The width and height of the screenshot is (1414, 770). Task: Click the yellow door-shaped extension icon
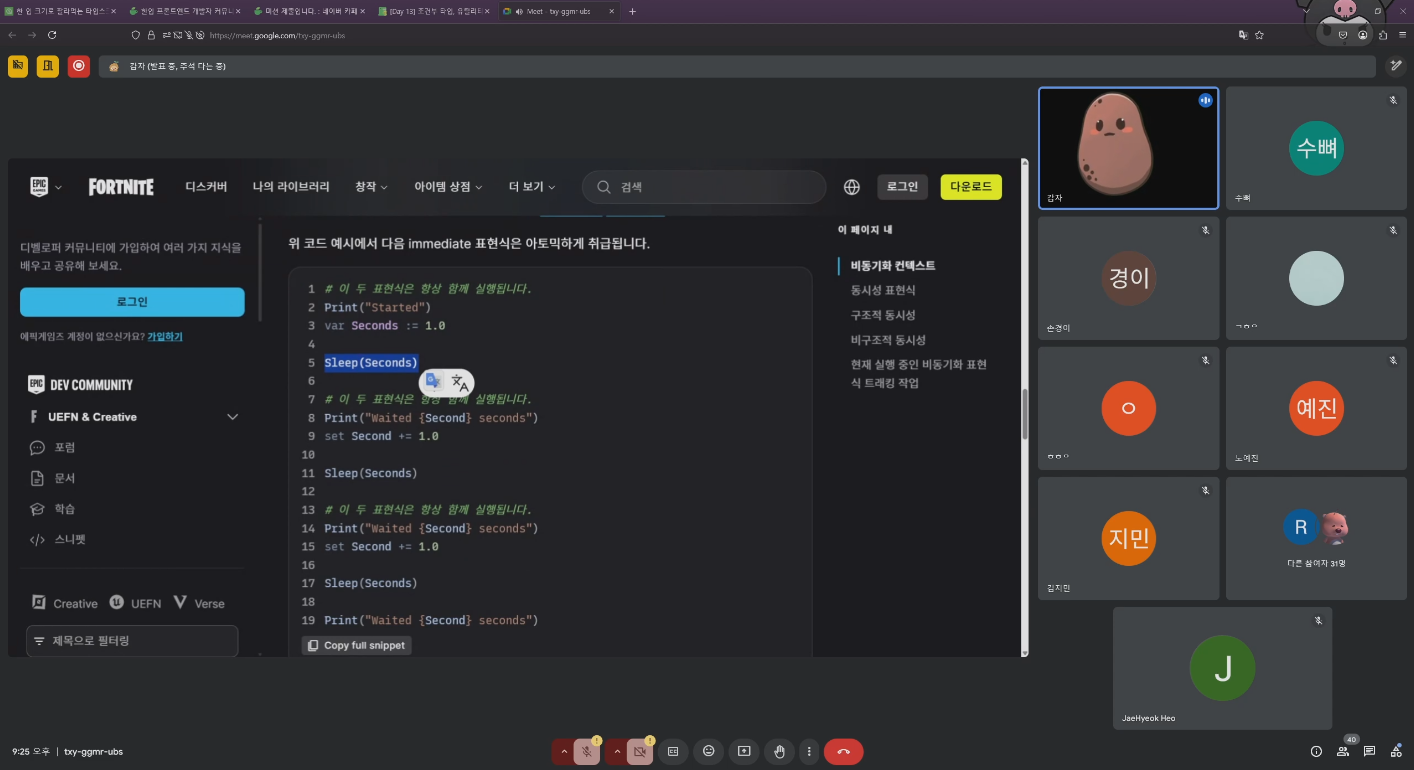click(48, 66)
